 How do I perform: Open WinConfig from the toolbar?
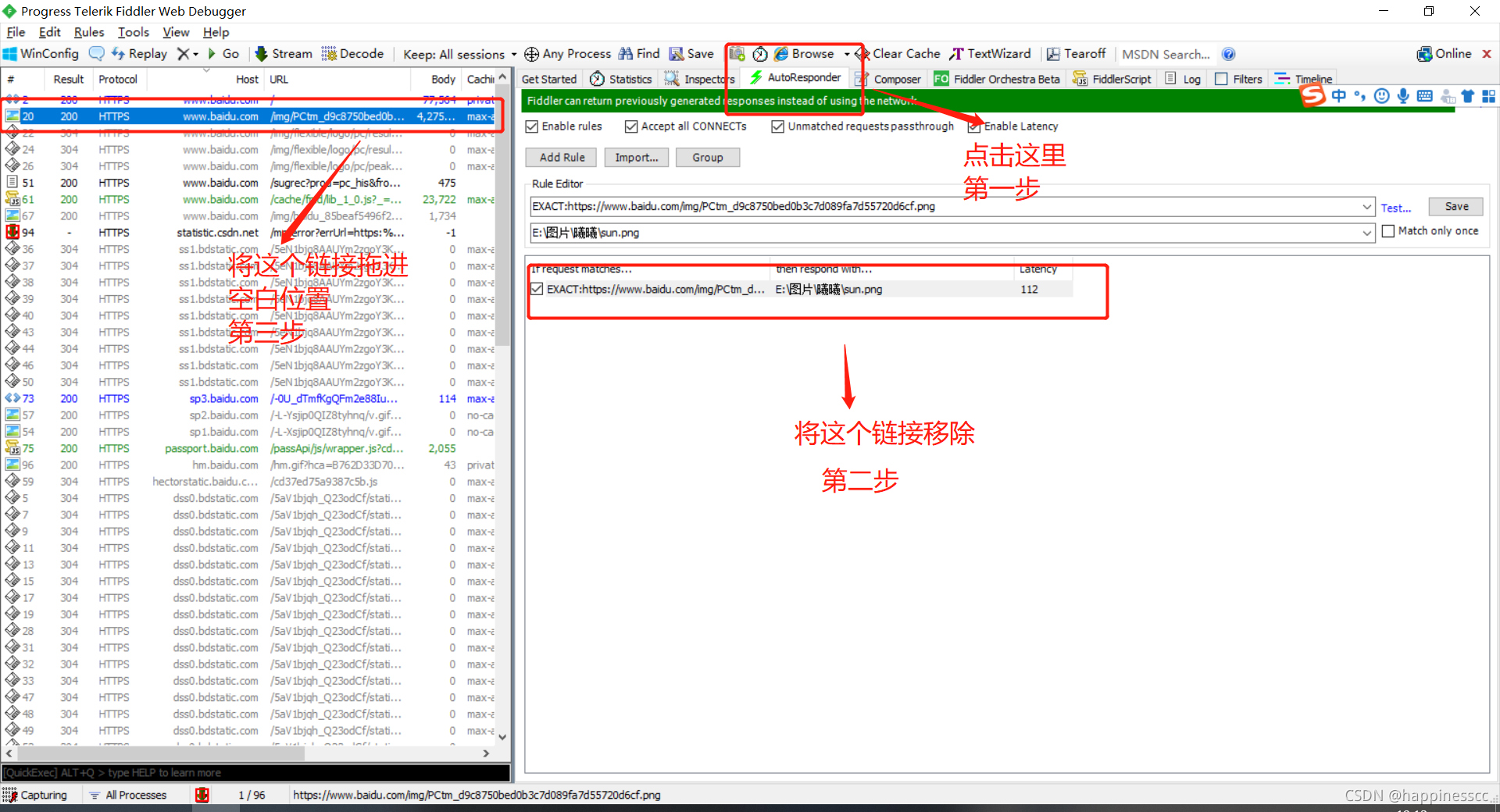tap(41, 54)
